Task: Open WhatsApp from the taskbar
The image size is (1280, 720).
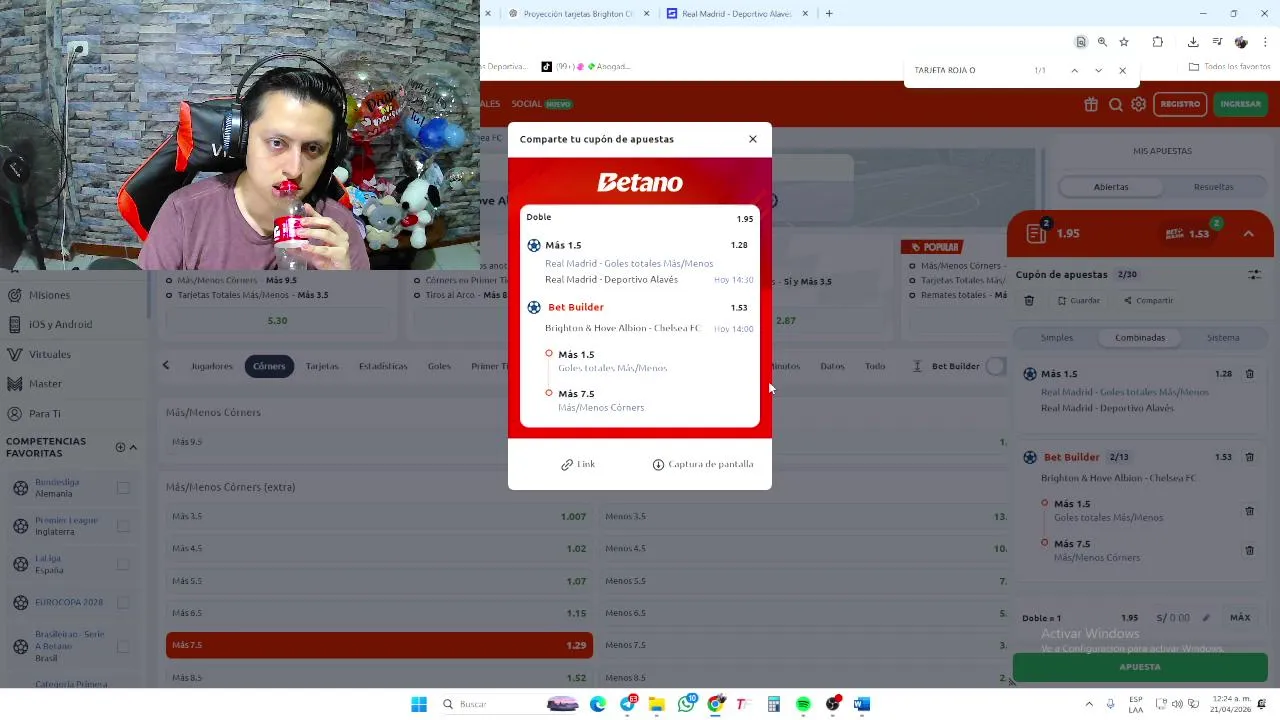Action: pos(686,704)
